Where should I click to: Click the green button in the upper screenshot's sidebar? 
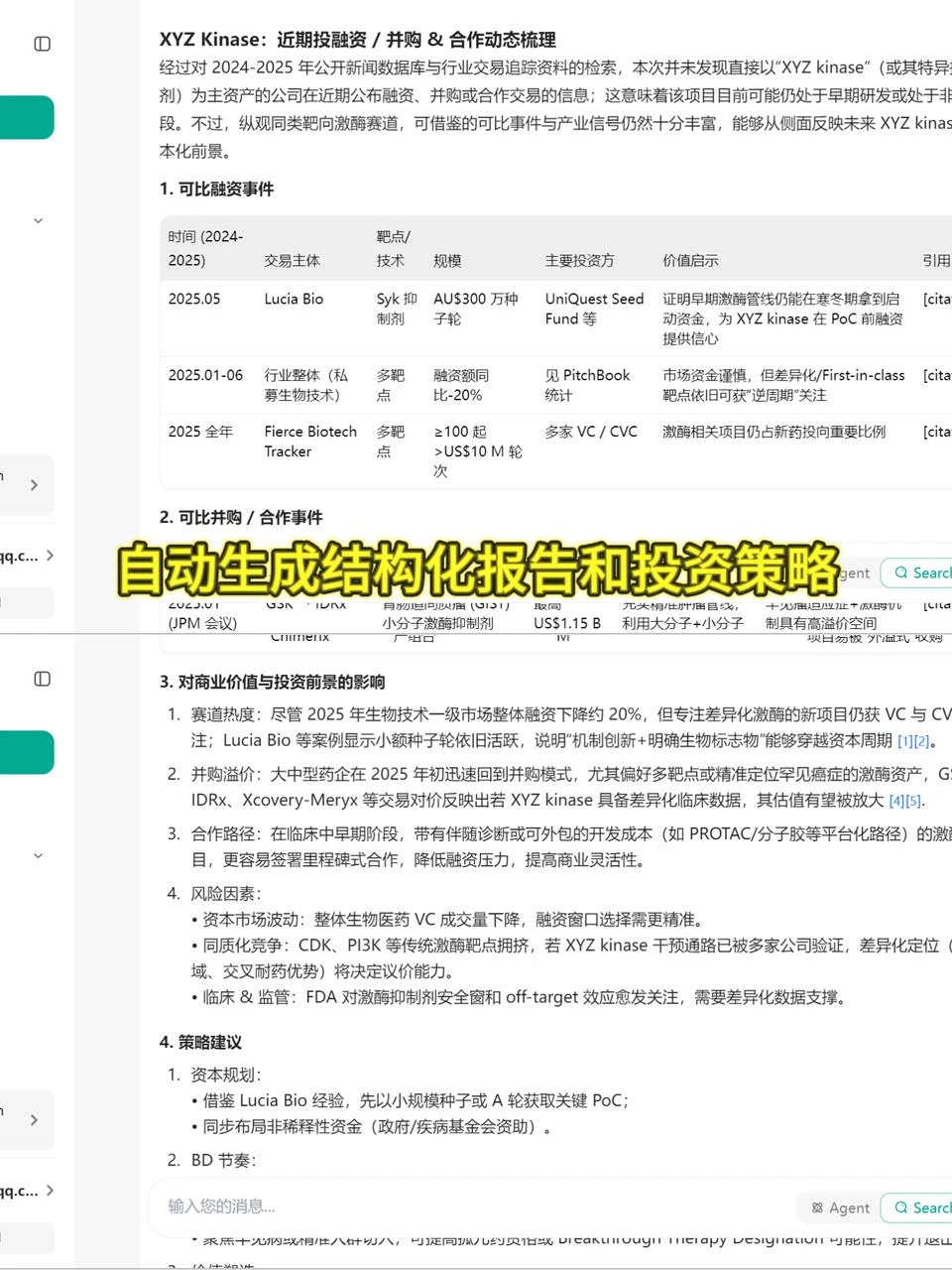tap(27, 117)
